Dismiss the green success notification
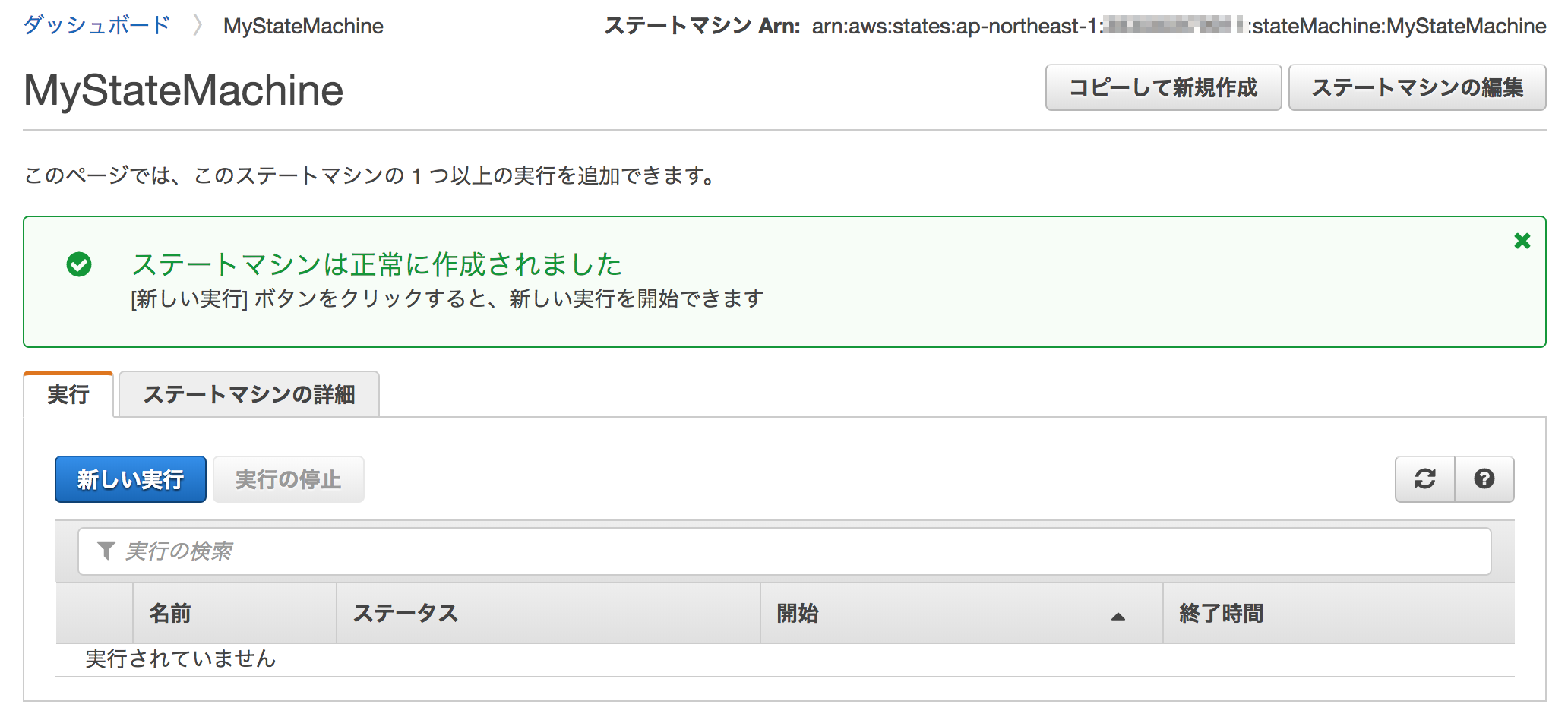Screen dimensions: 1568x720 1522,242
